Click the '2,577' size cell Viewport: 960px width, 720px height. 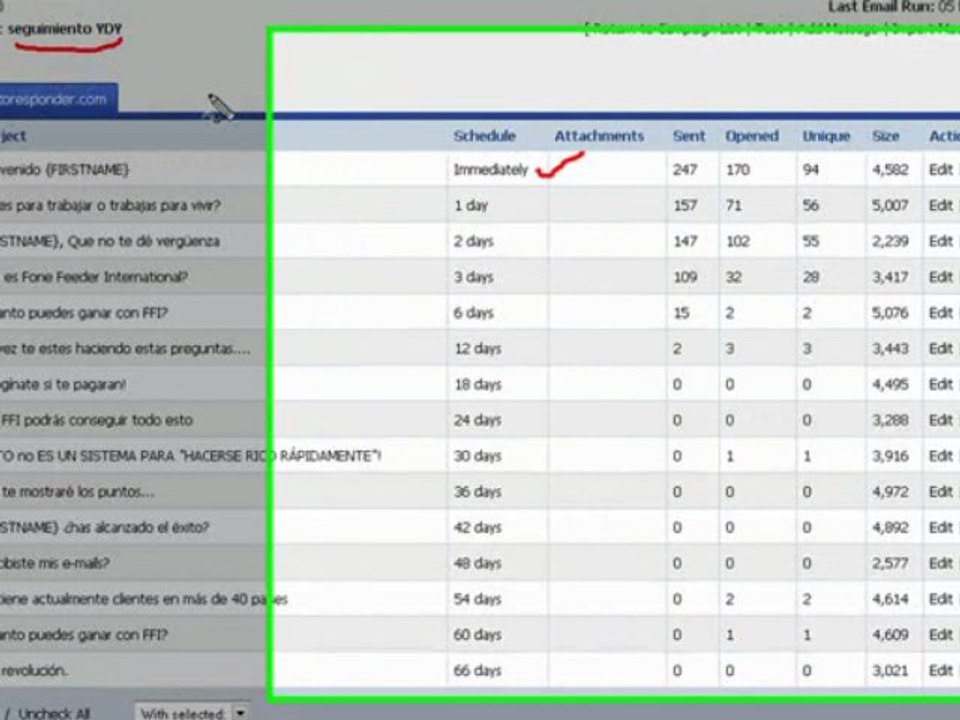point(890,563)
